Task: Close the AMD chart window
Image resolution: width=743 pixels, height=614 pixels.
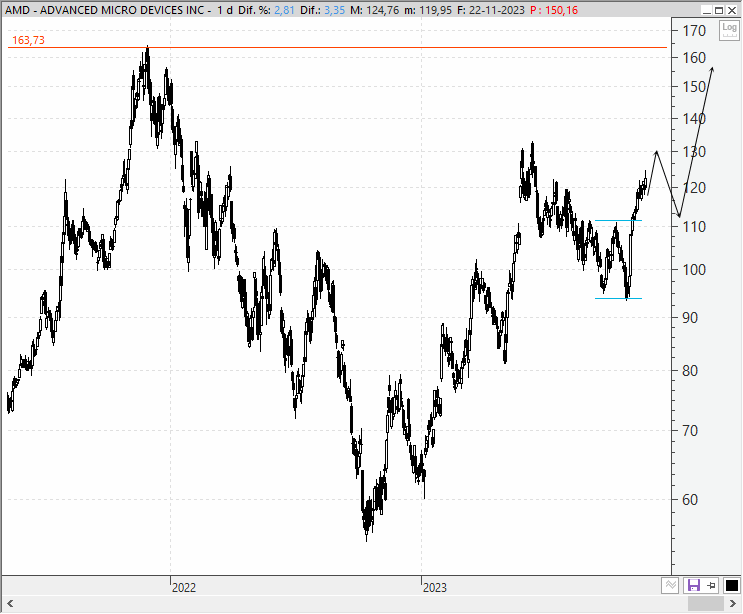Action: coord(732,10)
